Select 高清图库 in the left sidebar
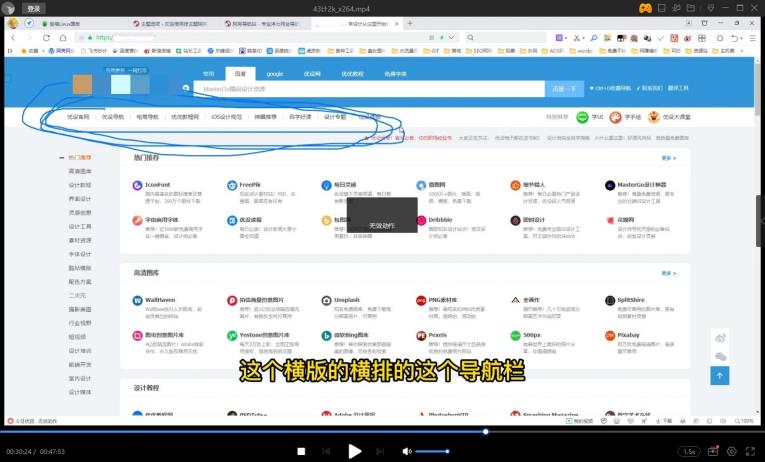765x462 pixels. tap(80, 171)
